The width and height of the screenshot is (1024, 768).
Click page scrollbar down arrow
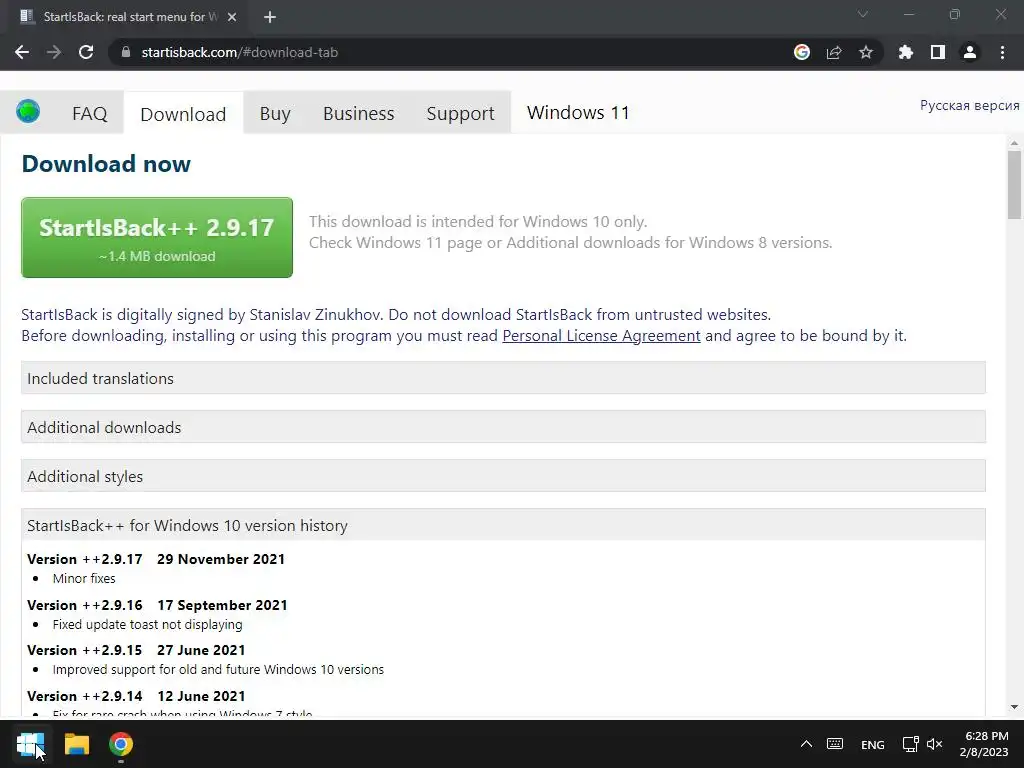1014,707
